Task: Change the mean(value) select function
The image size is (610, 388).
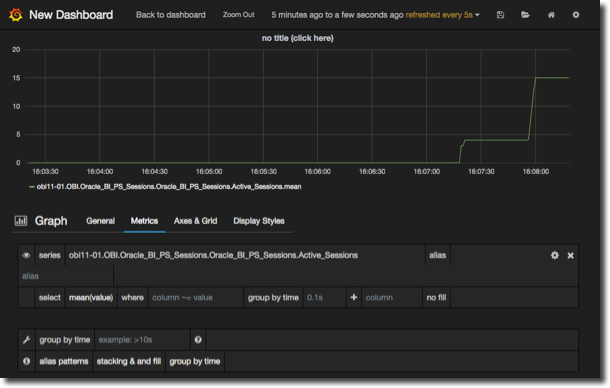Action: pos(91,298)
